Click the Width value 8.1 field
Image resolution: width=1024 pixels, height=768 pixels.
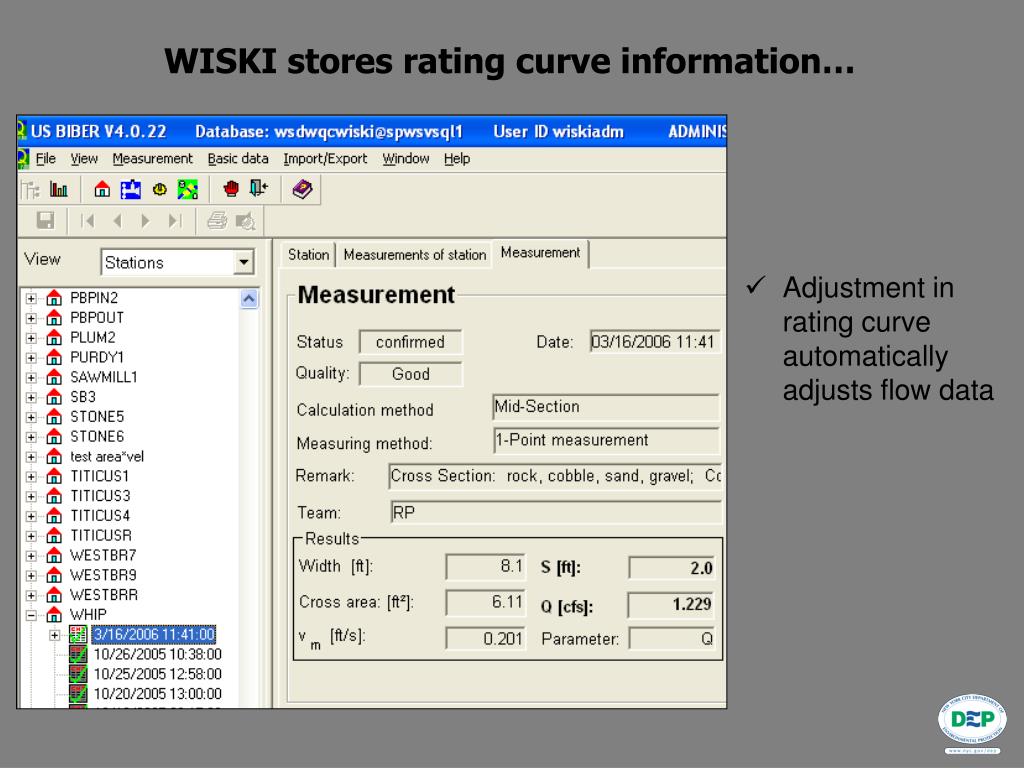point(485,566)
